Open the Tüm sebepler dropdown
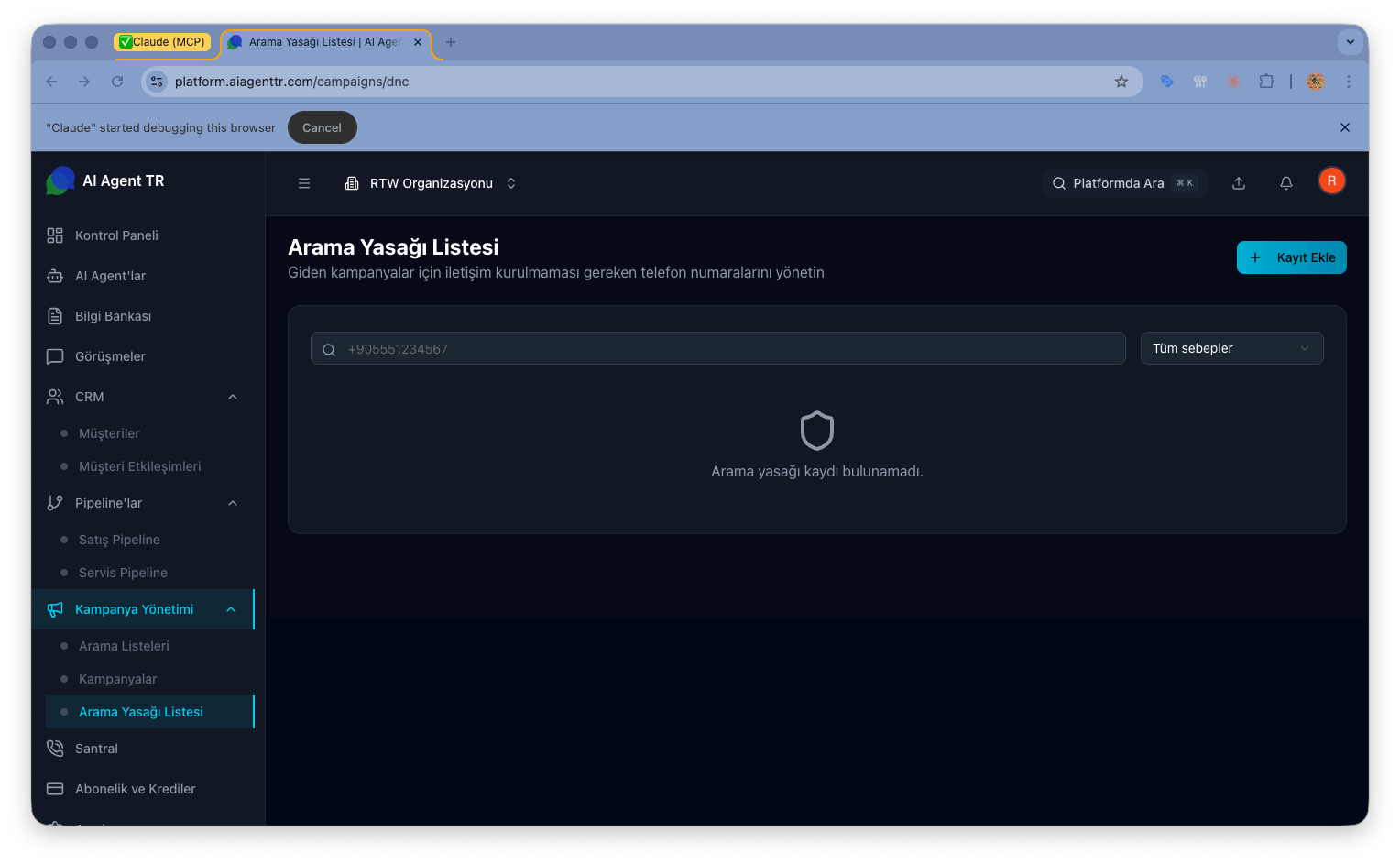Image resolution: width=1400 pixels, height=864 pixels. [1231, 348]
